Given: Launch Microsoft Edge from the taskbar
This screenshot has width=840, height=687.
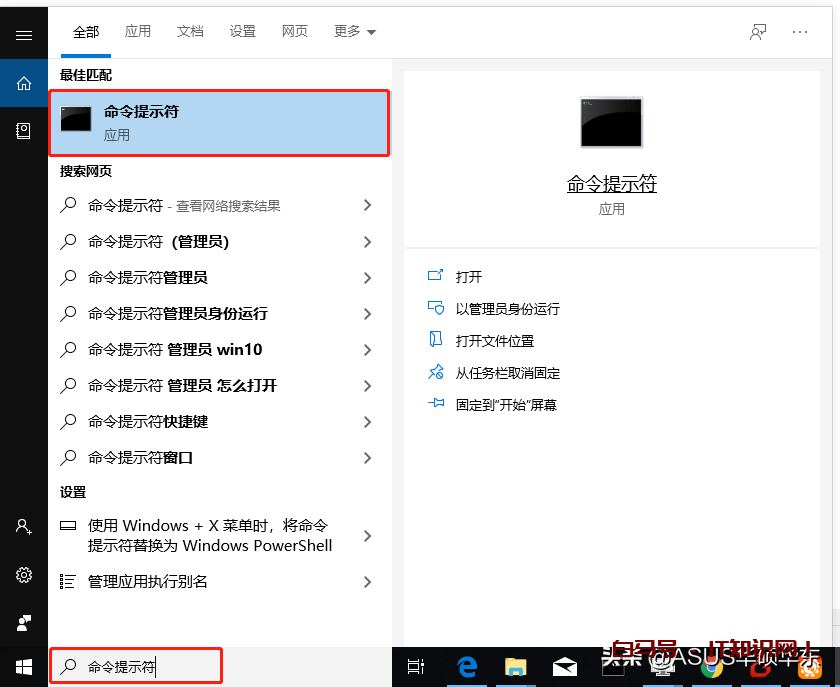Looking at the screenshot, I should click(467, 666).
